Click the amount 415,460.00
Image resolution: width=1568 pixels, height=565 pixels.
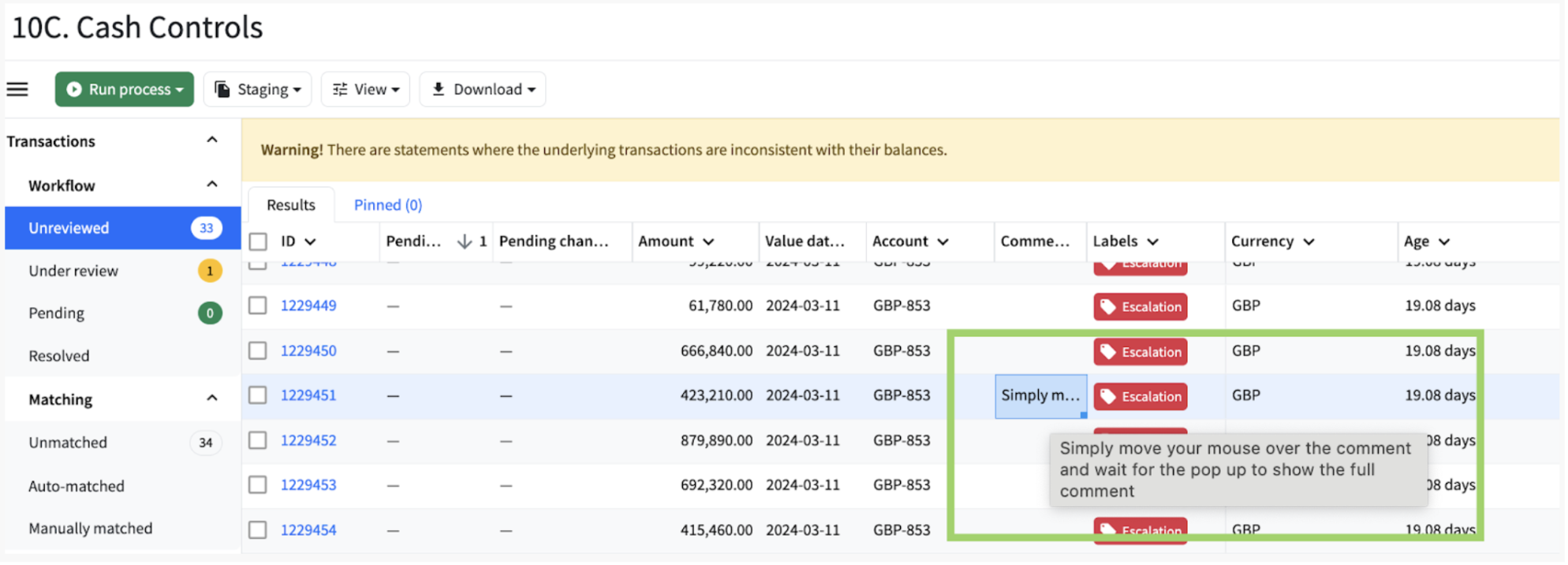point(716,529)
